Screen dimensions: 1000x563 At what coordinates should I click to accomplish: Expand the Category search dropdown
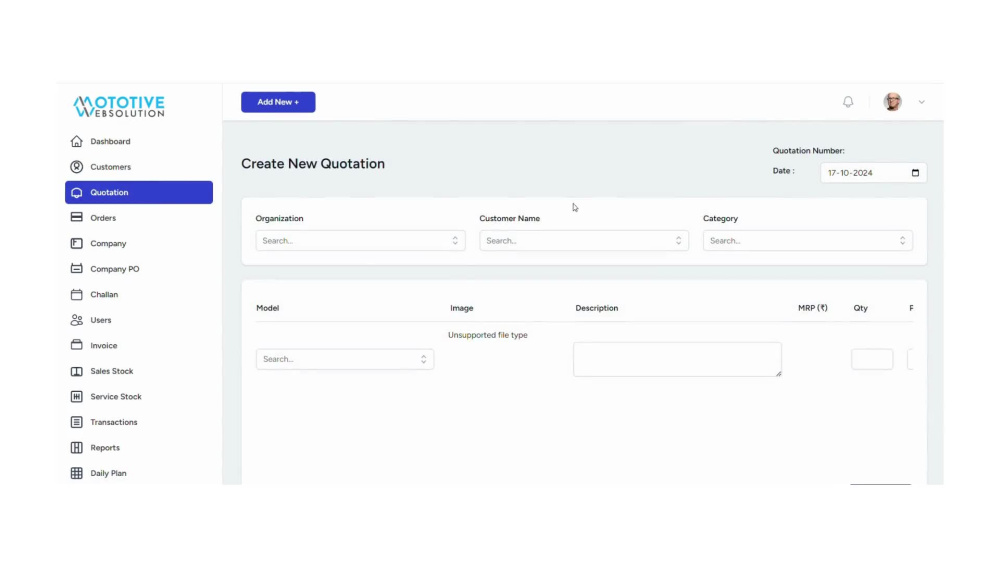coord(807,240)
